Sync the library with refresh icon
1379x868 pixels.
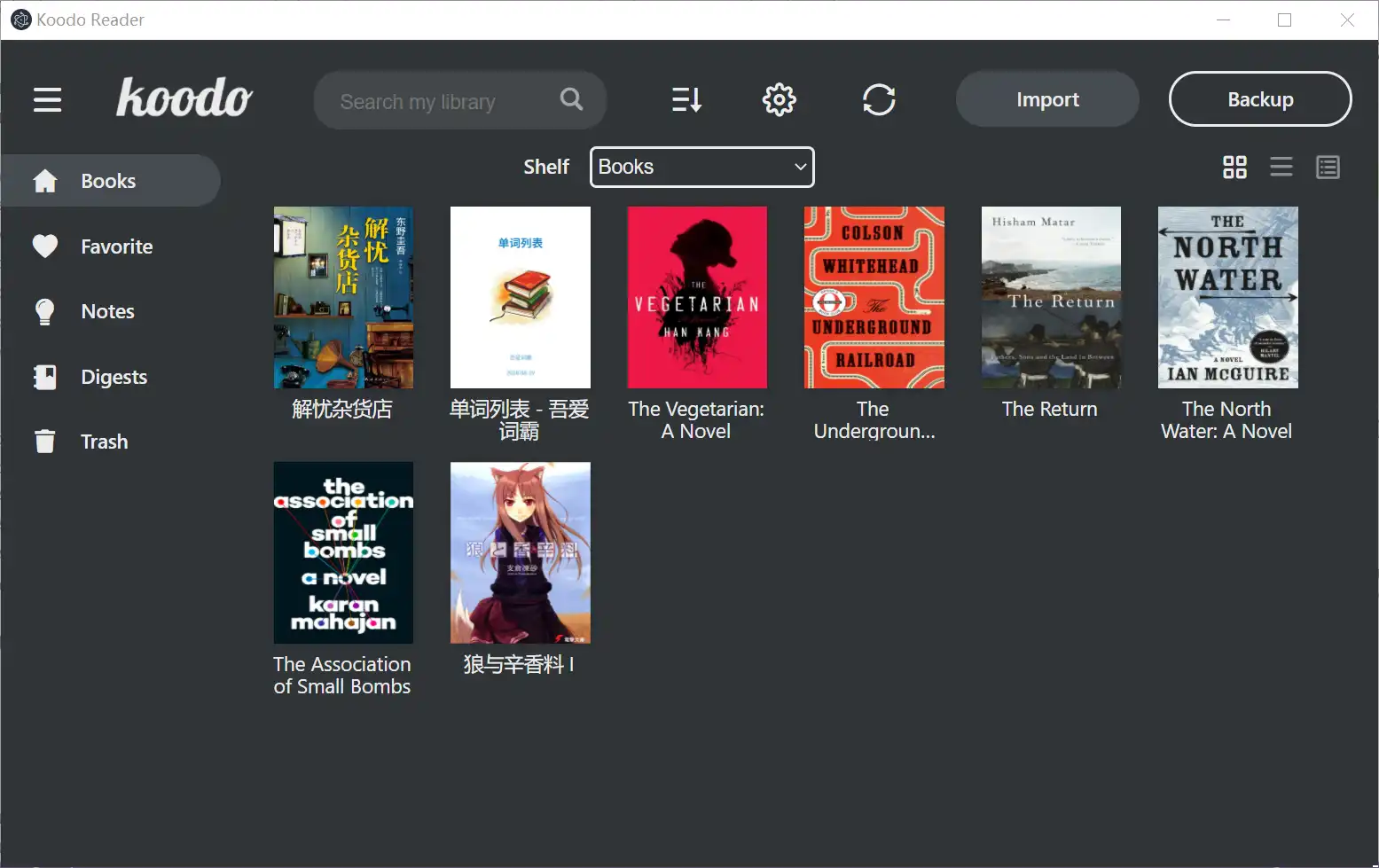(879, 99)
